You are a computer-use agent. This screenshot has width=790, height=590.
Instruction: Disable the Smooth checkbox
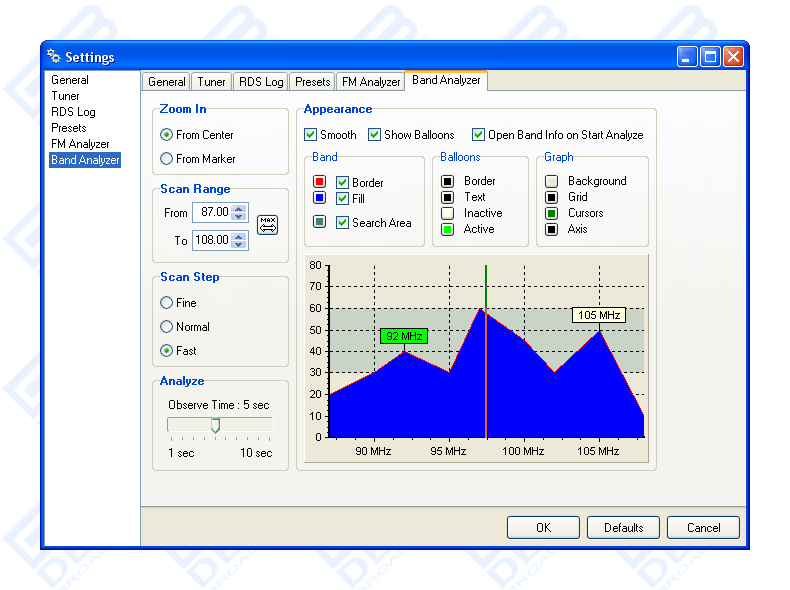coord(311,135)
